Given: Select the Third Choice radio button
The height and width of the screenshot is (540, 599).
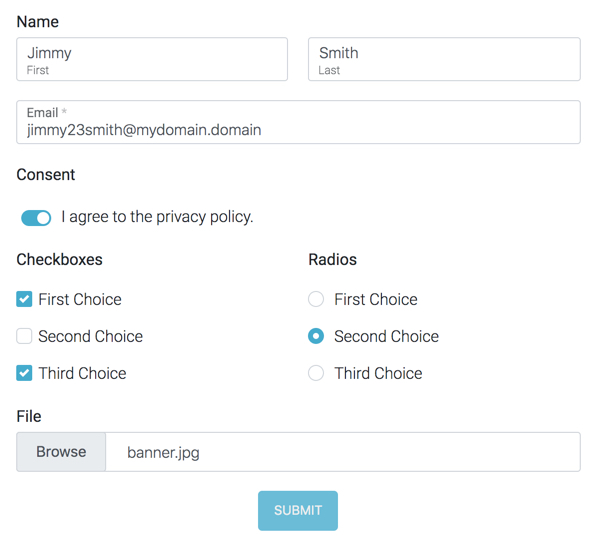Looking at the screenshot, I should click(x=316, y=373).
